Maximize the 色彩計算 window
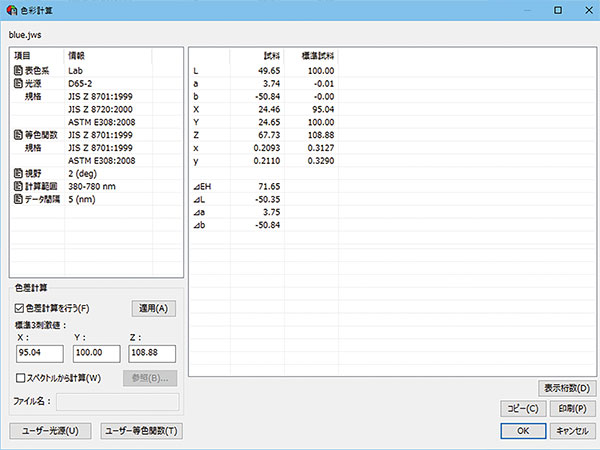The width and height of the screenshot is (600, 450). [558, 10]
